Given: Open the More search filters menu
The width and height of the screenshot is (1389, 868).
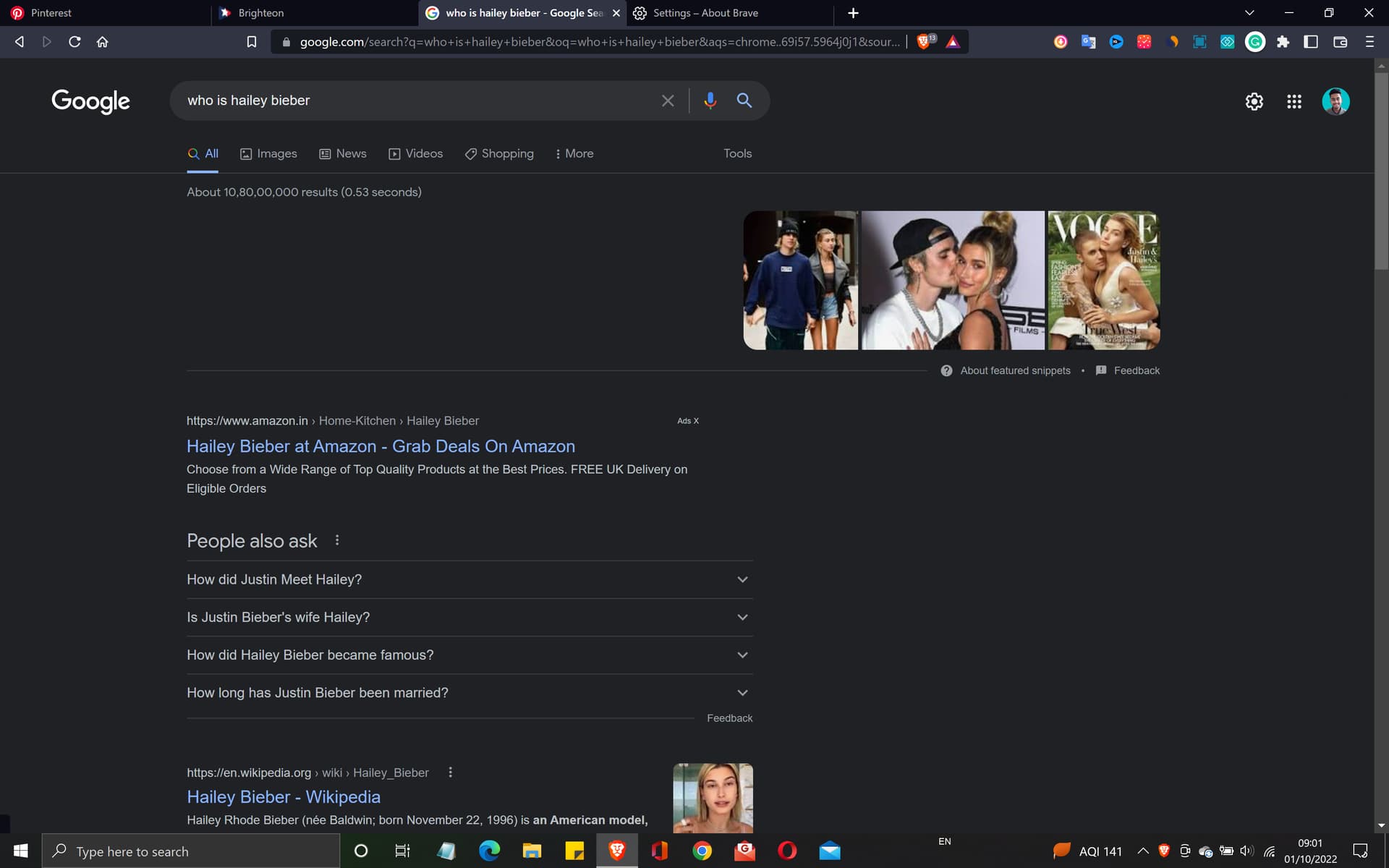Looking at the screenshot, I should pyautogui.click(x=574, y=153).
